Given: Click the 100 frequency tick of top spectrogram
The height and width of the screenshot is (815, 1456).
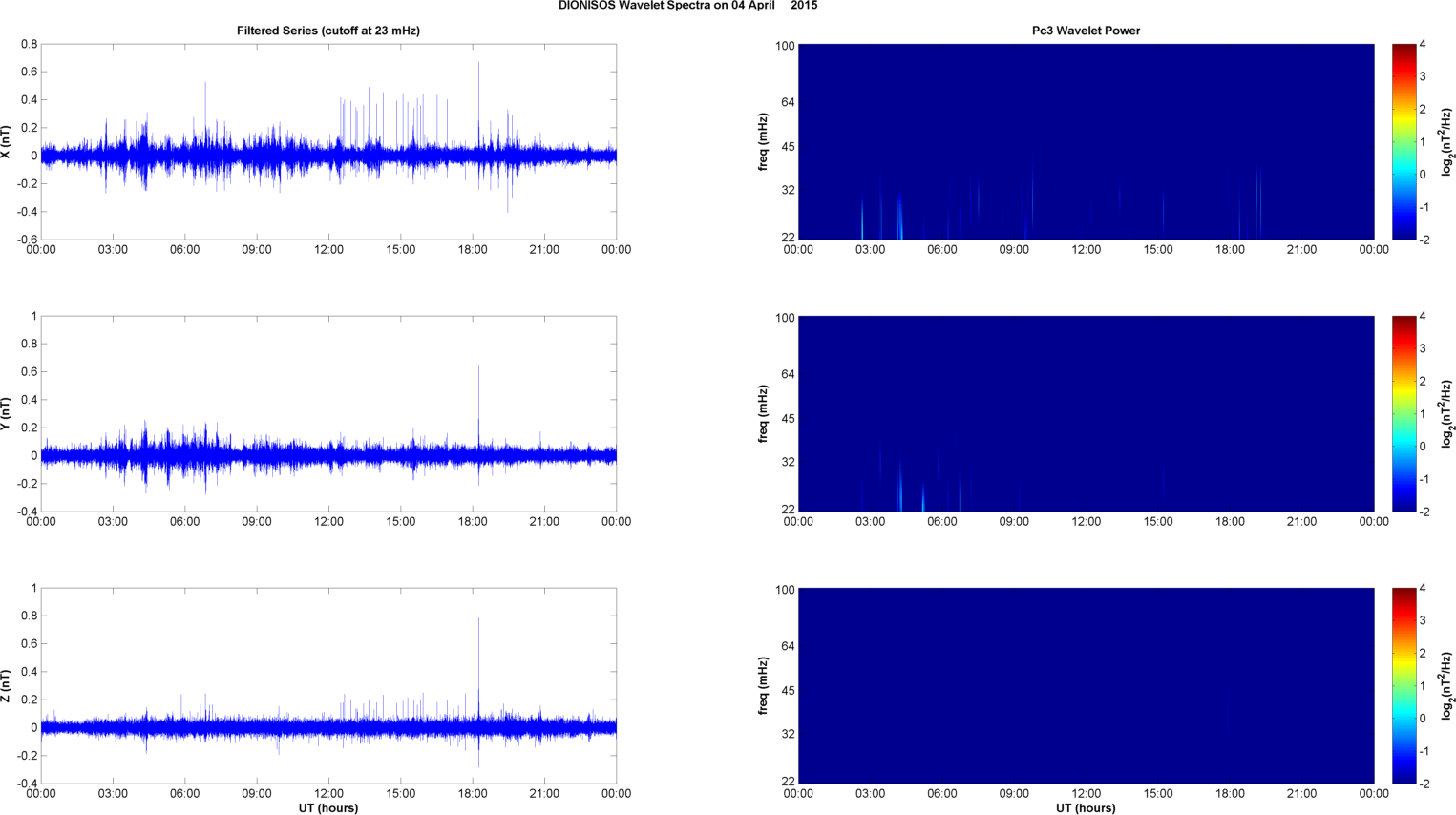Looking at the screenshot, I should point(785,45).
